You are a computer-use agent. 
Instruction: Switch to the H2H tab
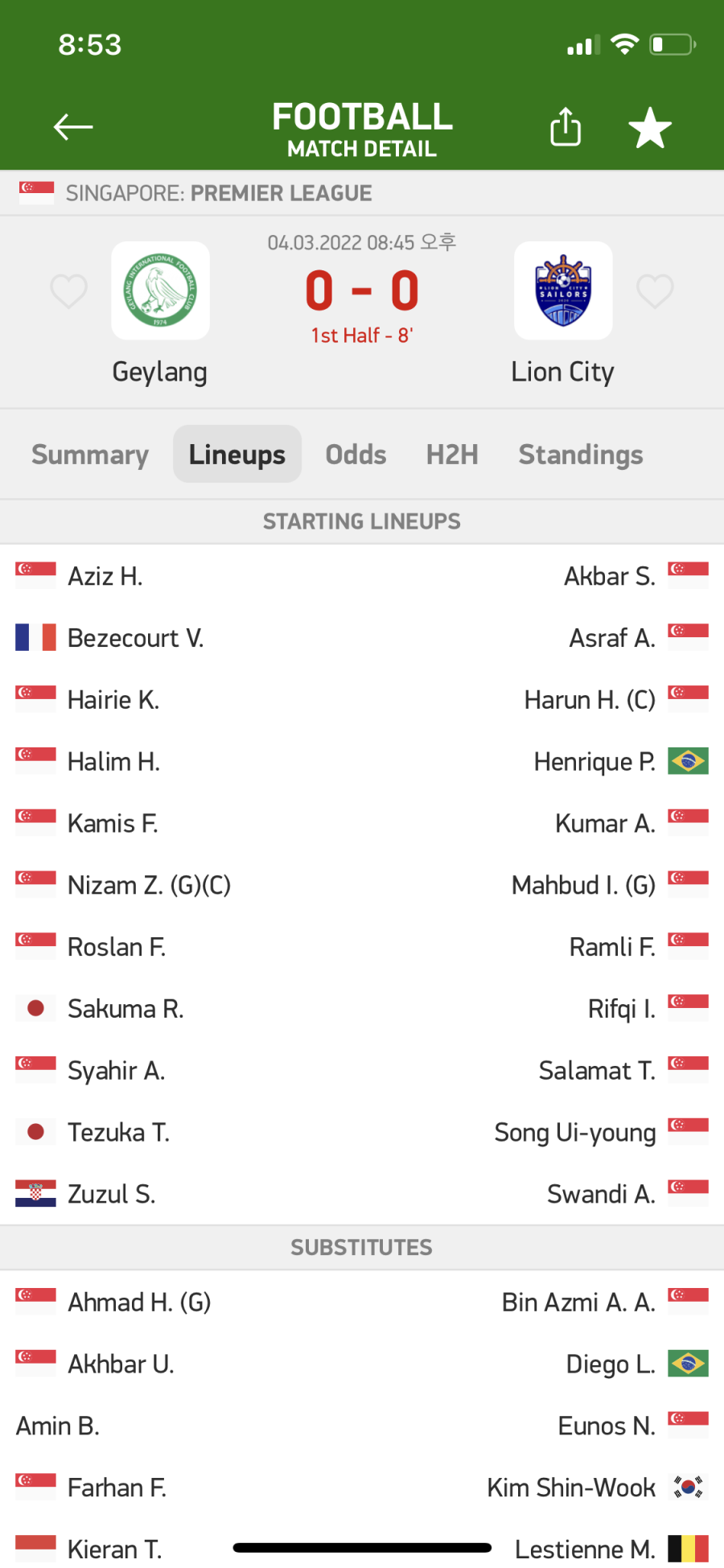coord(452,455)
